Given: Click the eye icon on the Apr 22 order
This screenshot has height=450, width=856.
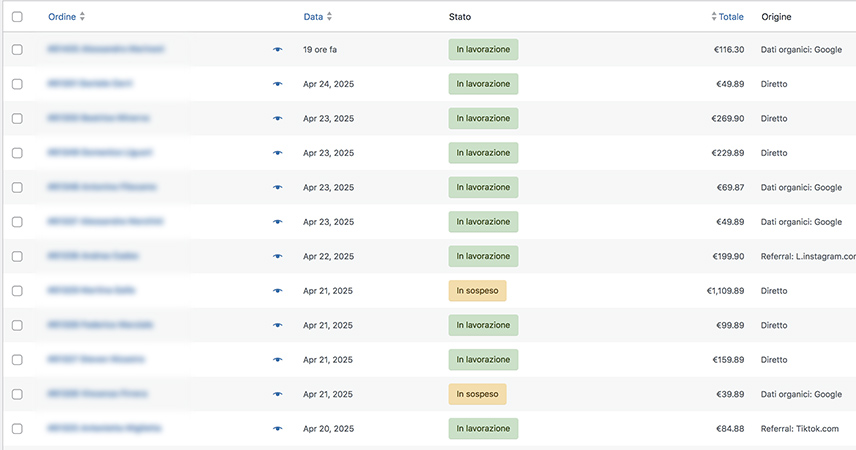Looking at the screenshot, I should tap(278, 257).
